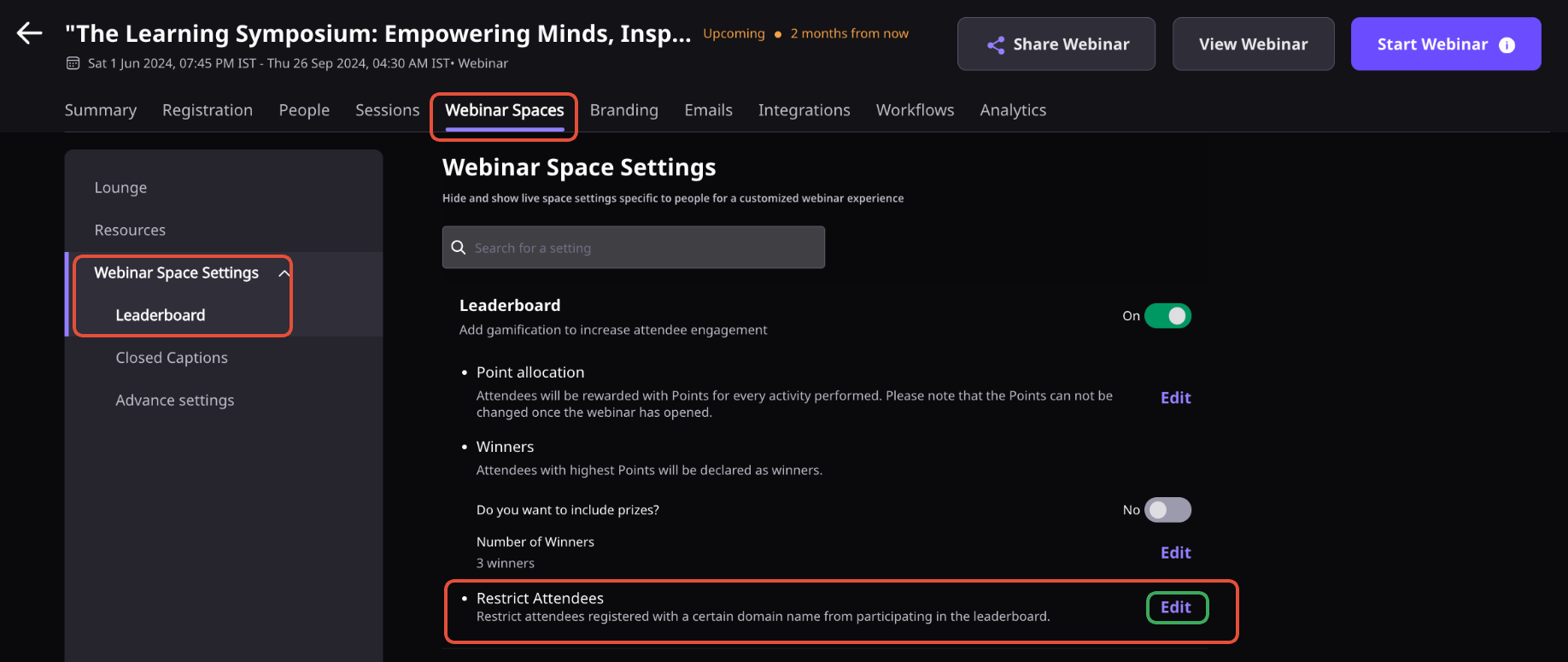Select the Webinar Spaces tab
Image resolution: width=1568 pixels, height=662 pixels.
[x=505, y=110]
